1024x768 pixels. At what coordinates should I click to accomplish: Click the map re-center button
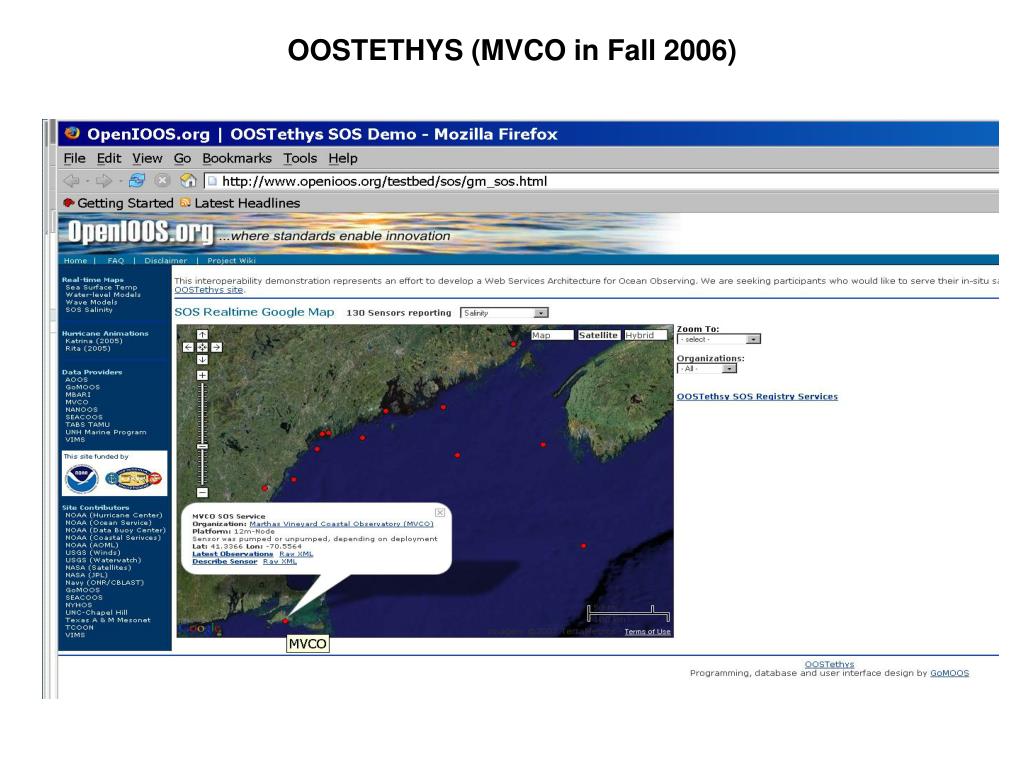202,347
